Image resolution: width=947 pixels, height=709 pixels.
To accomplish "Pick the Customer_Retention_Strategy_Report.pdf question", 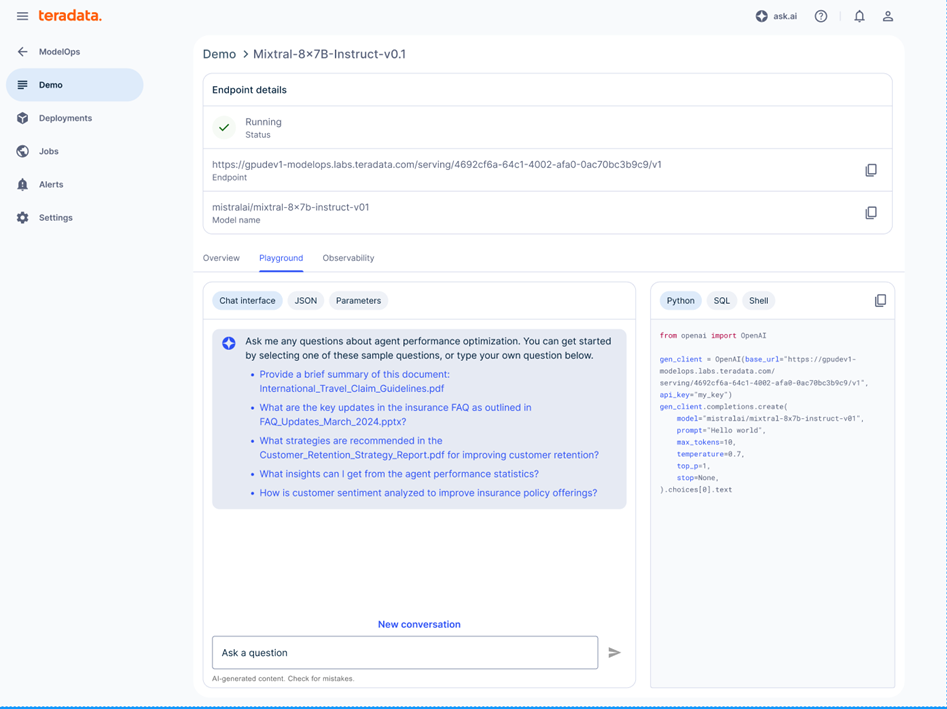I will click(x=429, y=448).
